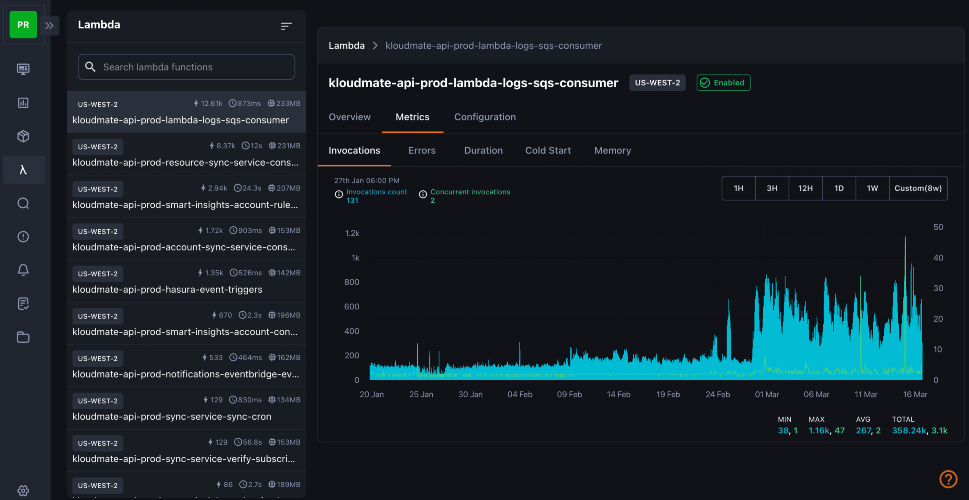Click the MIN 38, 1 stat

tap(787, 425)
